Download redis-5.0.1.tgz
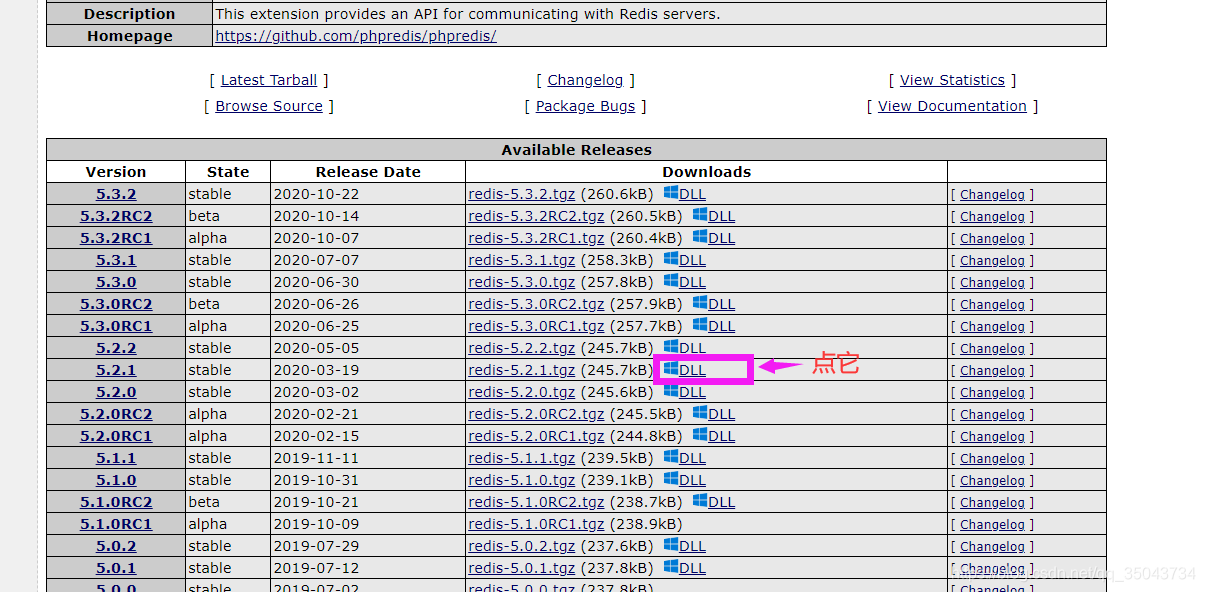This screenshot has width=1205, height=592. coord(522,568)
